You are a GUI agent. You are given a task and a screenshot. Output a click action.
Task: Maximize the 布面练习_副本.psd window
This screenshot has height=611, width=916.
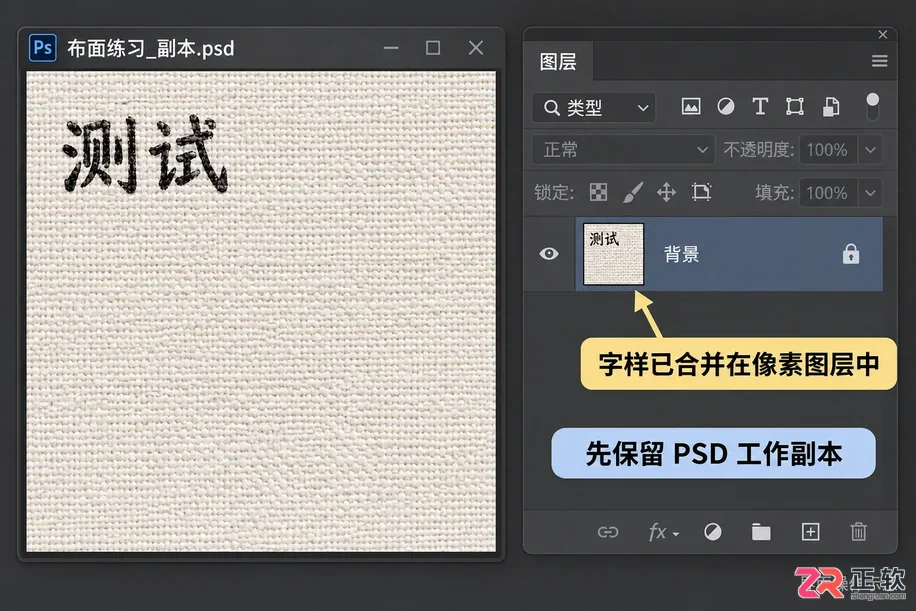pyautogui.click(x=433, y=47)
